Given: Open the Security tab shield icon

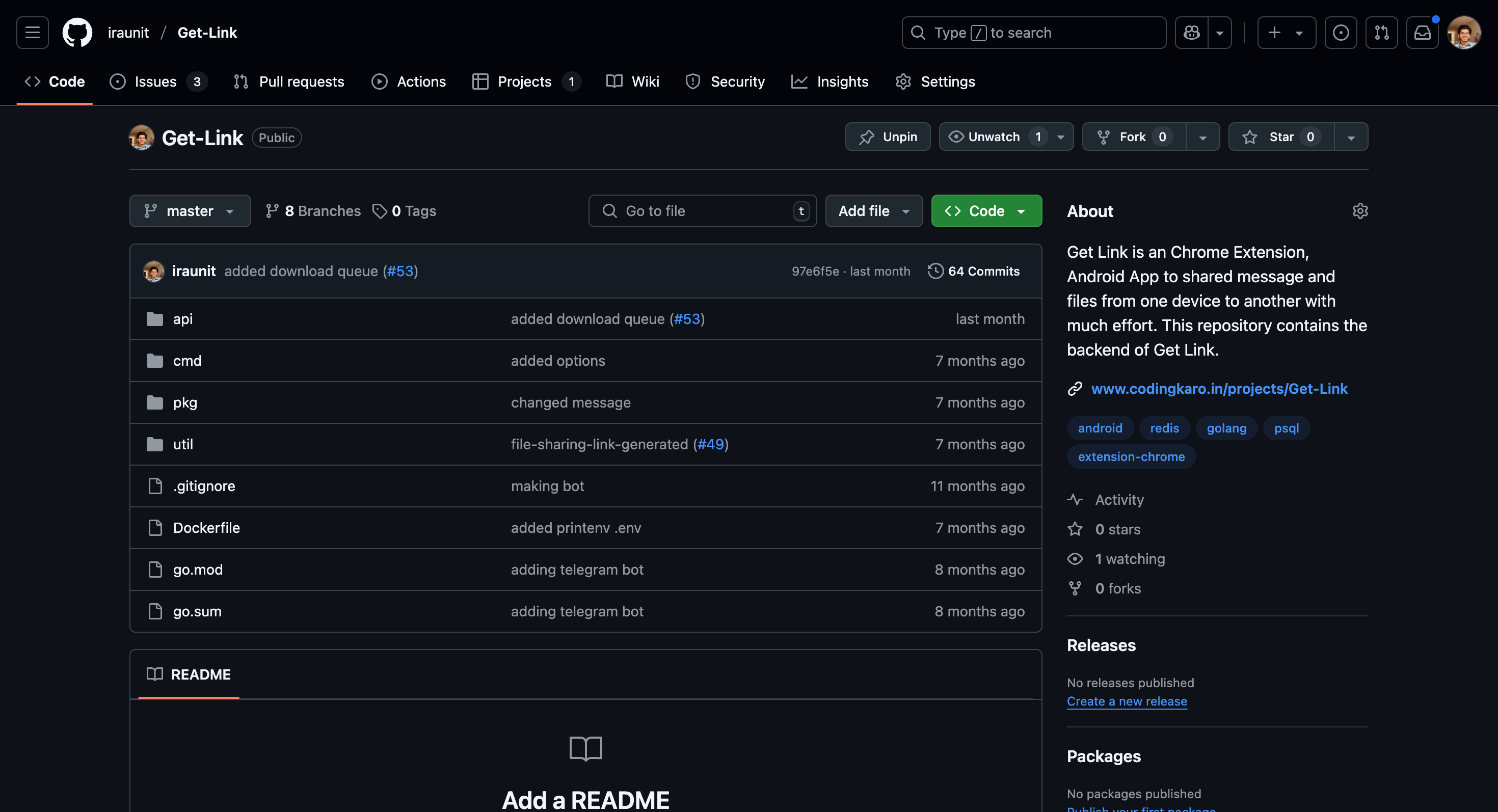Looking at the screenshot, I should point(692,82).
